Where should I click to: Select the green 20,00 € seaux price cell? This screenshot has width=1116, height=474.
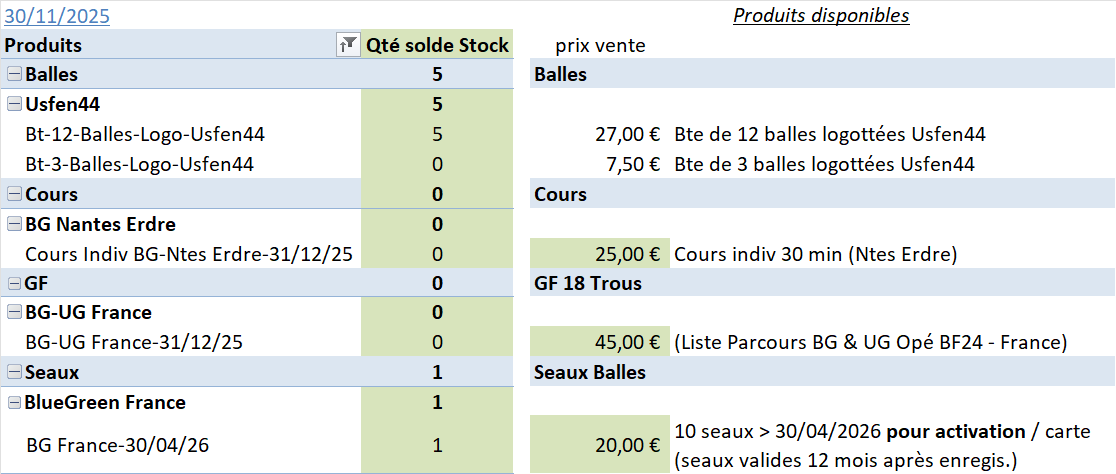(x=600, y=445)
